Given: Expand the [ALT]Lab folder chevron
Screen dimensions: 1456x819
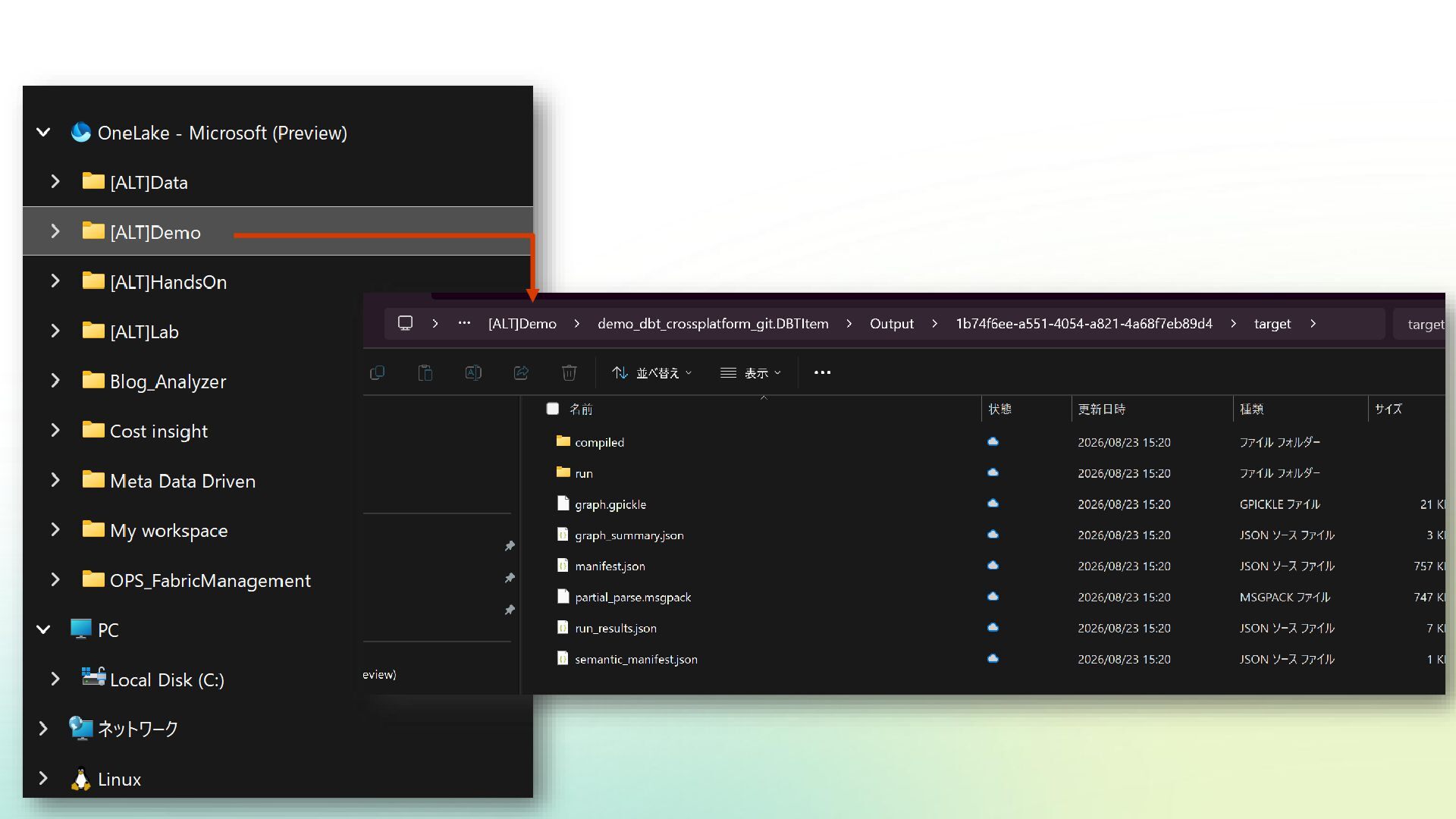Looking at the screenshot, I should click(x=55, y=331).
